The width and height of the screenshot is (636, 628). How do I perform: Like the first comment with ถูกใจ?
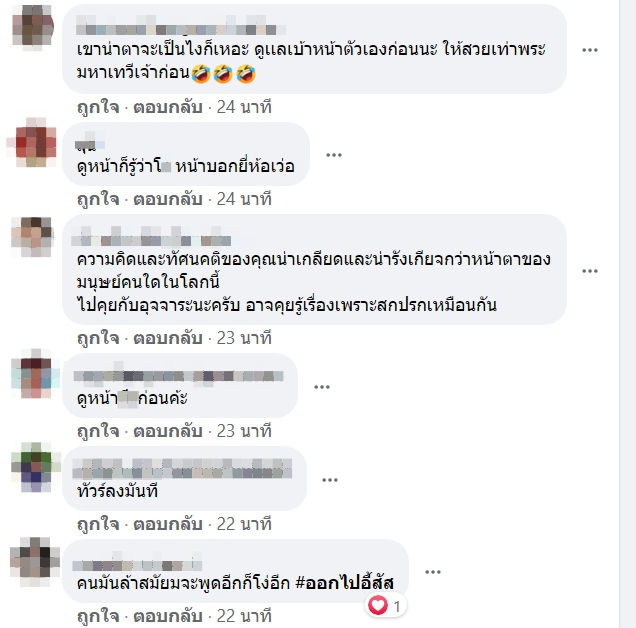98,107
